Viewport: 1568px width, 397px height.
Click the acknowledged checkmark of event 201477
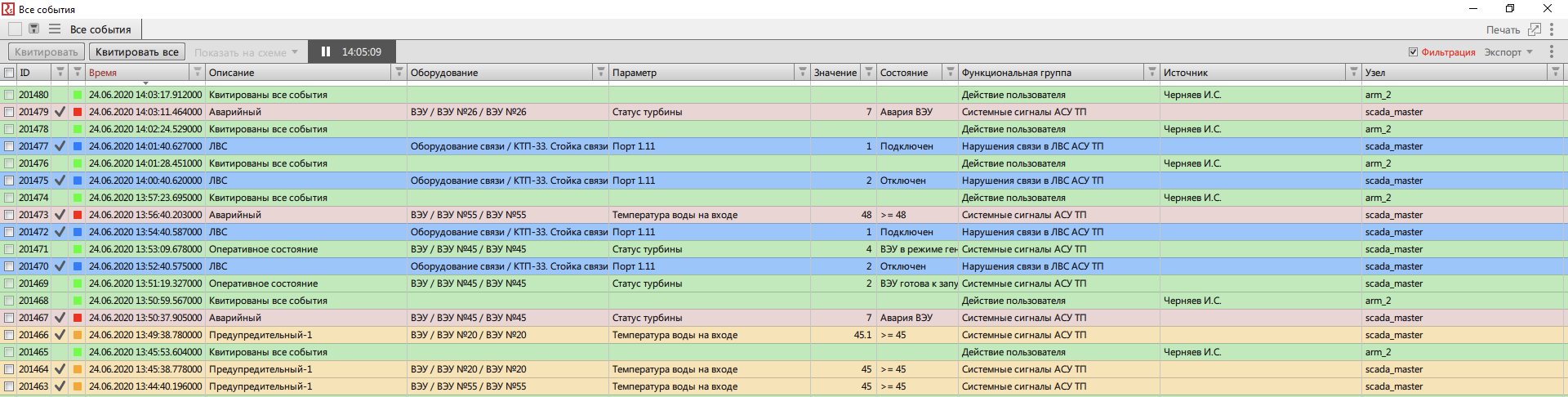click(x=60, y=146)
